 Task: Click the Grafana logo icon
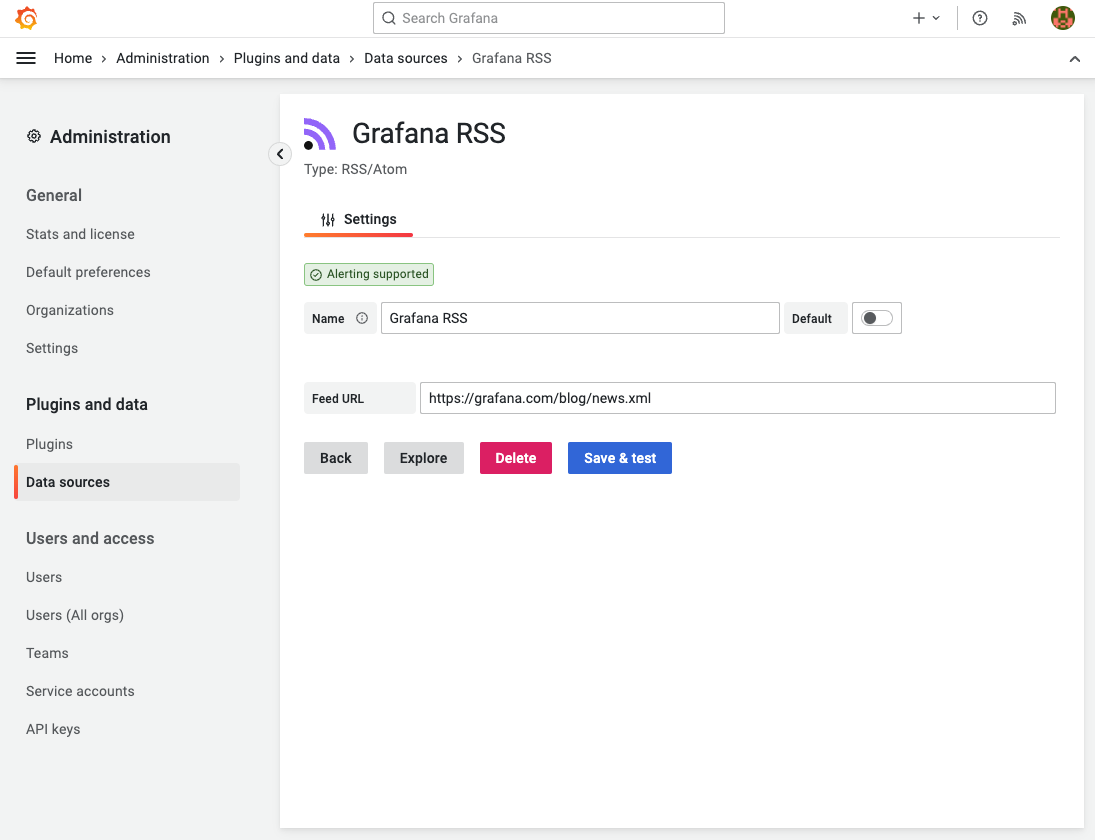pos(27,18)
